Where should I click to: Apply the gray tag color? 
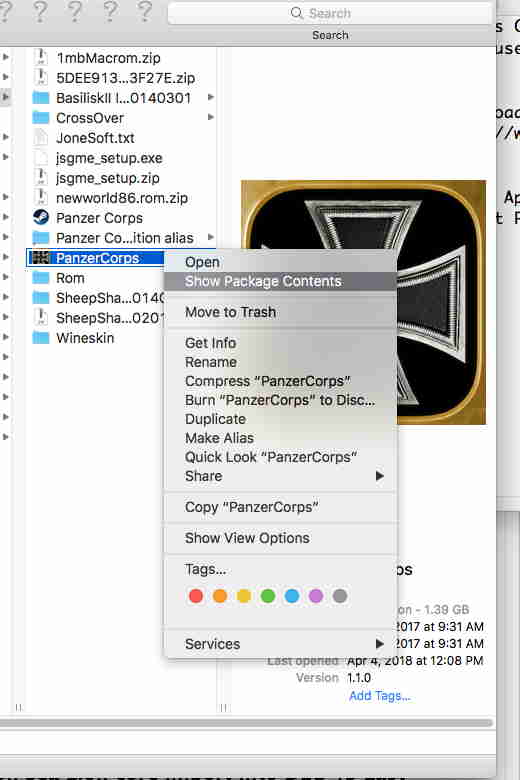(x=340, y=595)
